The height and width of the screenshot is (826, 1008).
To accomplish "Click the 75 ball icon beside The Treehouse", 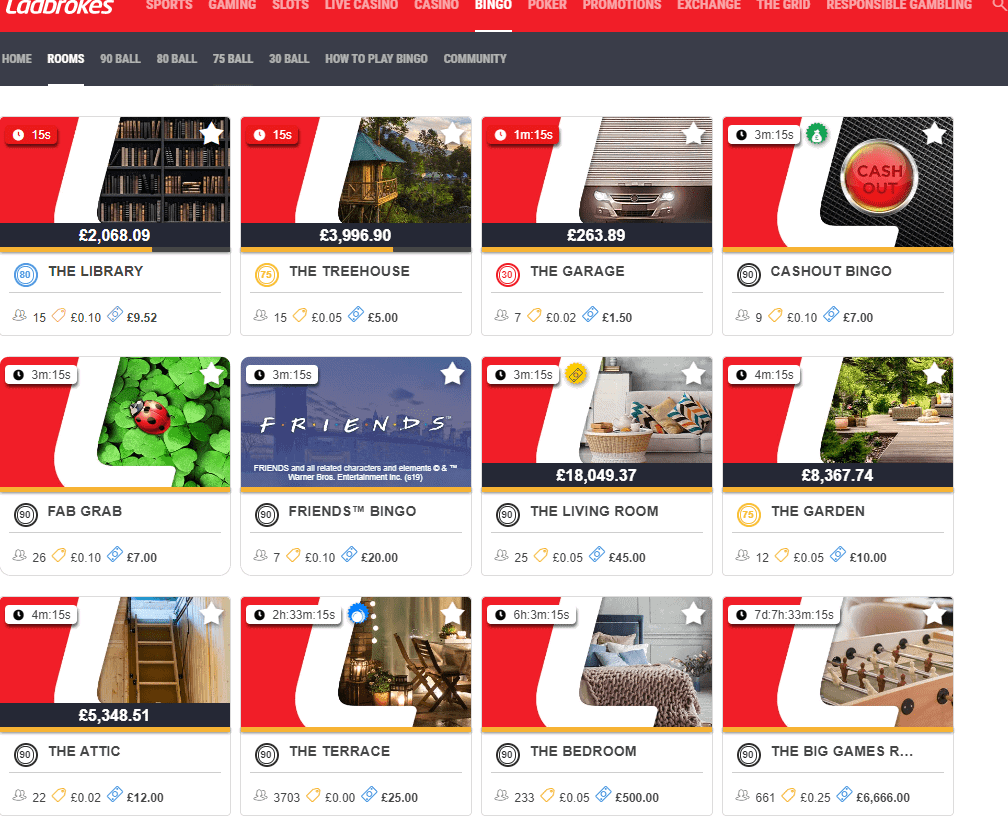I will click(x=266, y=274).
